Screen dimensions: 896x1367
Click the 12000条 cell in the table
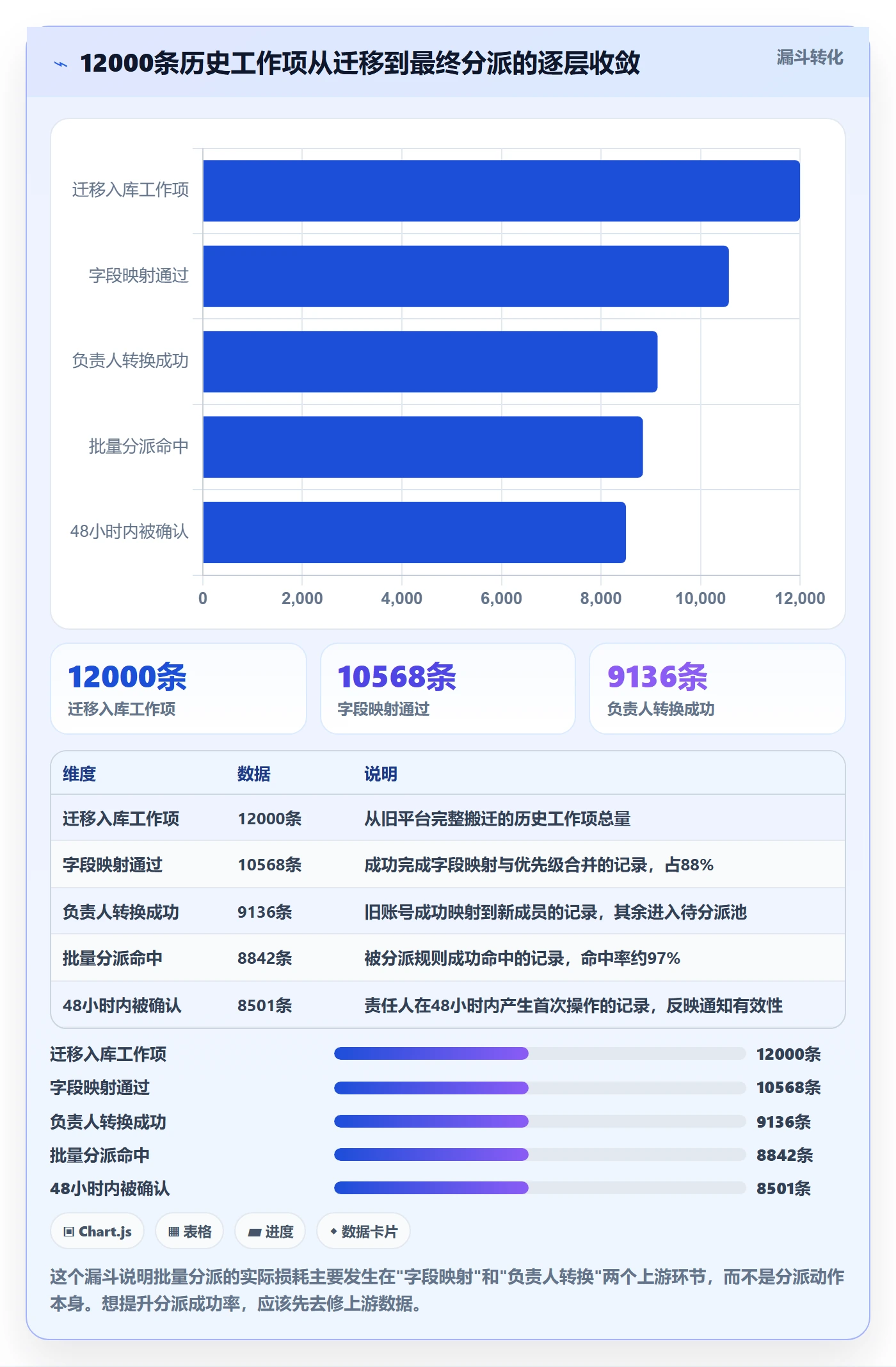(269, 819)
